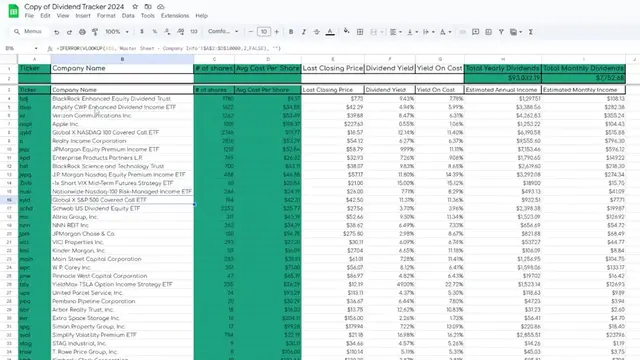Screen dimensions: 640x360
Task: Open the View menu
Action: pos(63,16)
